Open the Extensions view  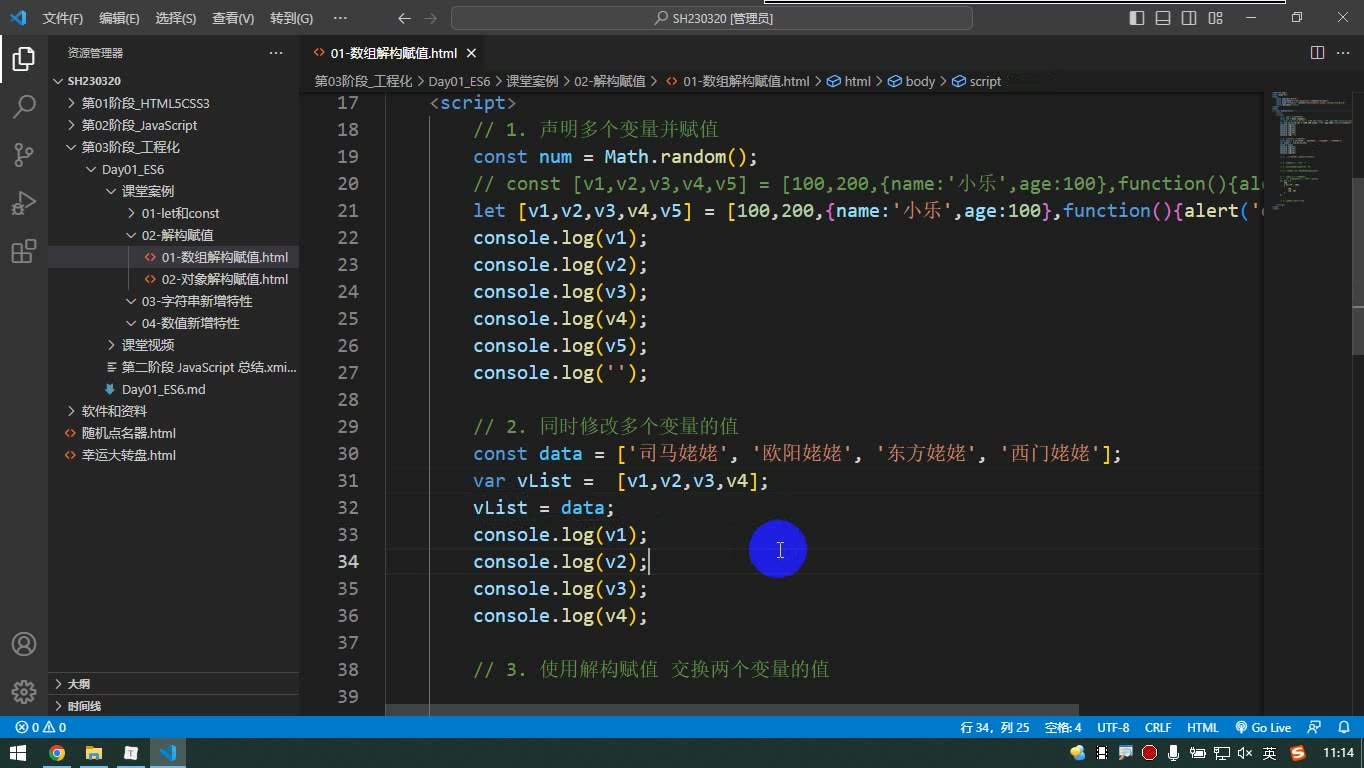24,251
